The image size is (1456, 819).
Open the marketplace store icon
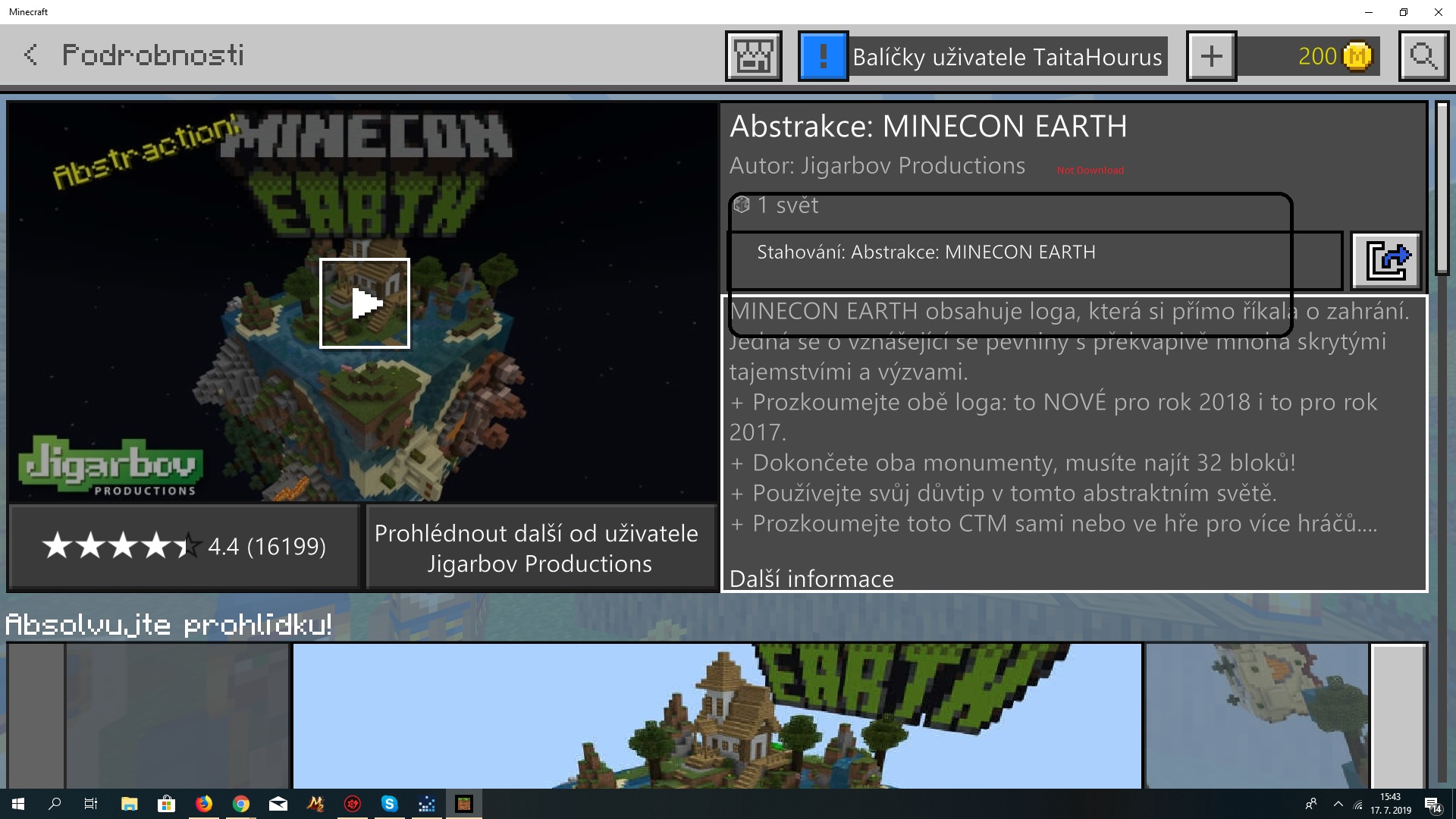point(753,56)
